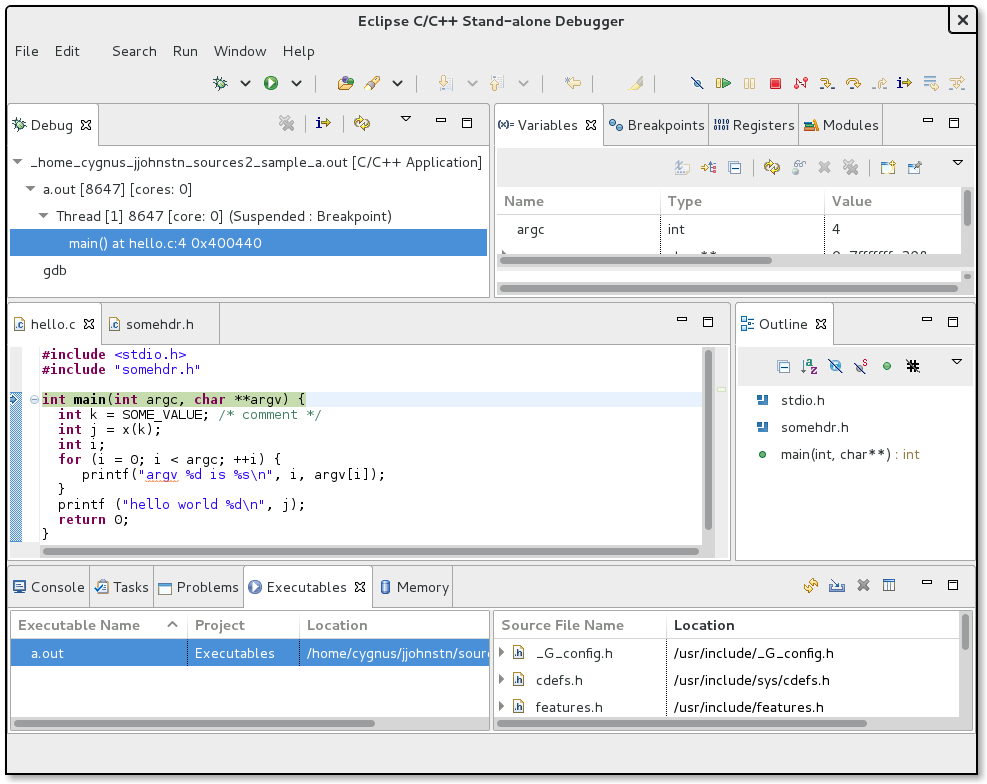Viewport: 987px width, 784px height.
Task: Open the Debug toolbar dropdown arrow
Action: click(x=245, y=83)
